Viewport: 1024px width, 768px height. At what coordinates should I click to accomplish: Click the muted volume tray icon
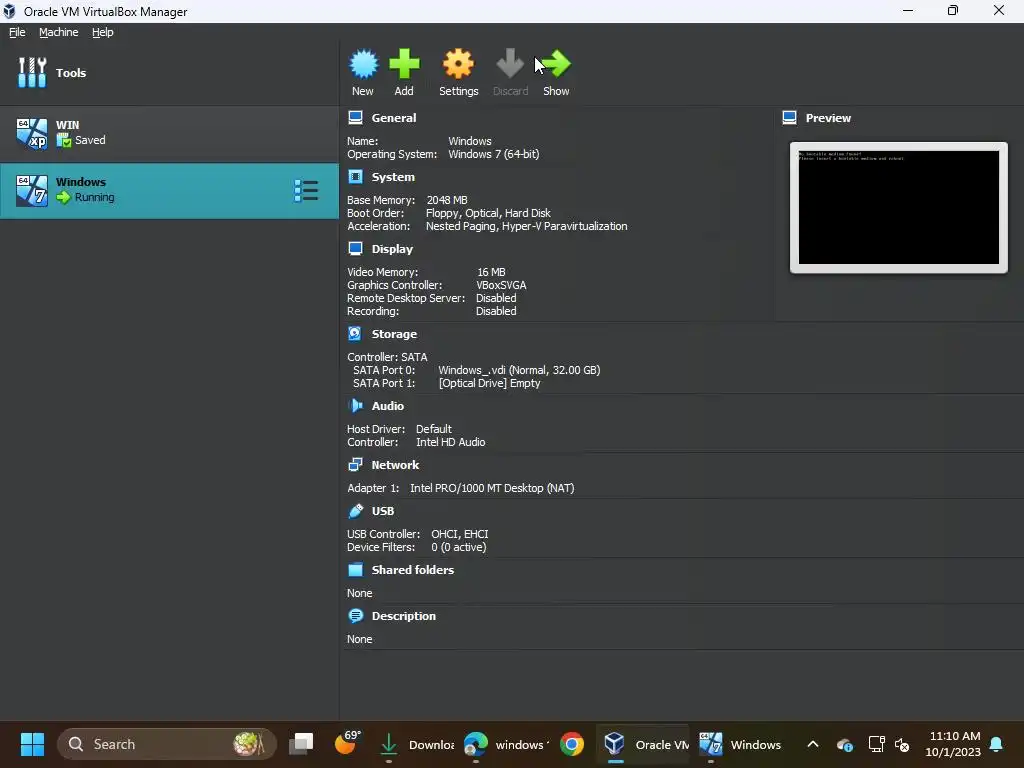point(903,744)
